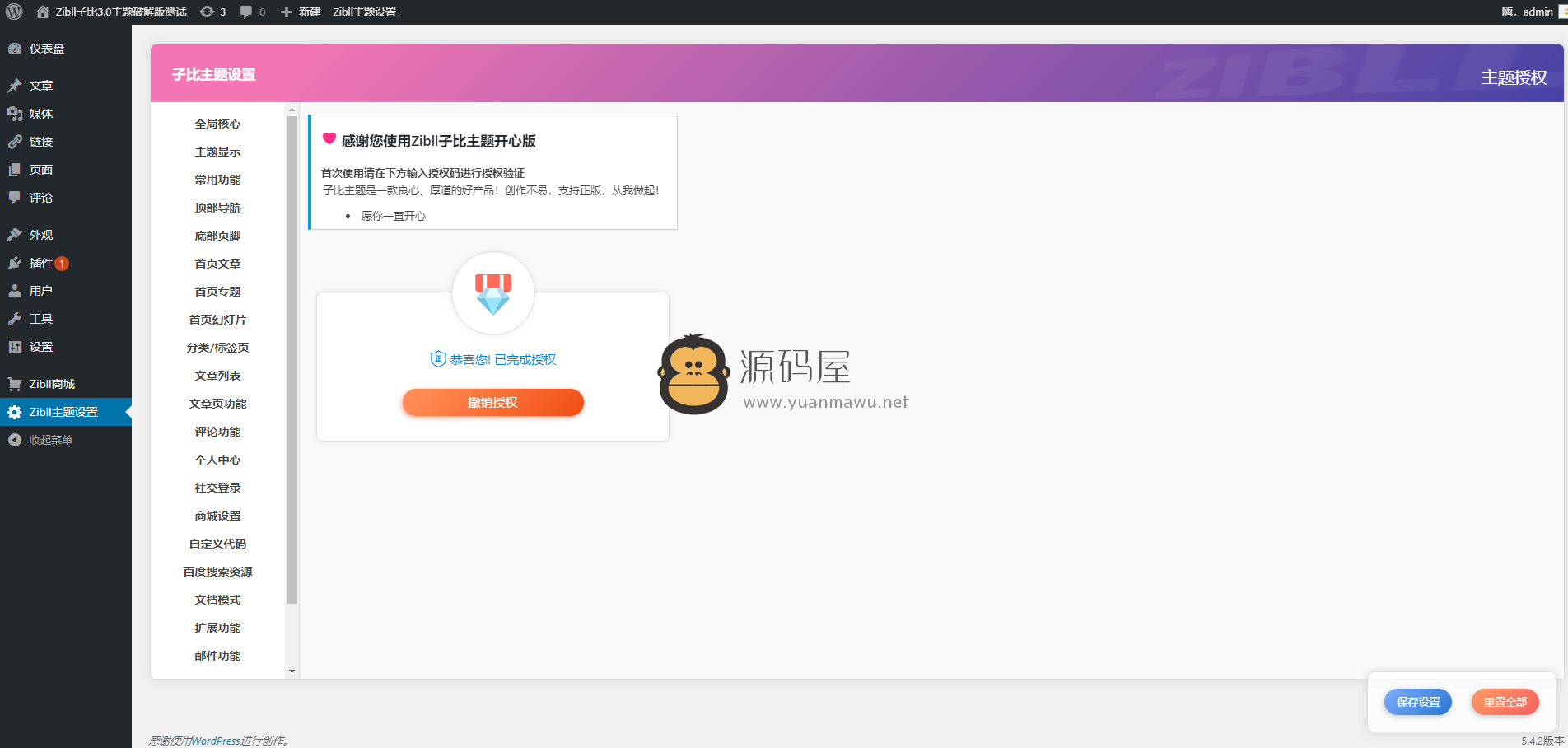The width and height of the screenshot is (1568, 748).
Task: Open the Dashboard gauge icon
Action: pyautogui.click(x=15, y=49)
